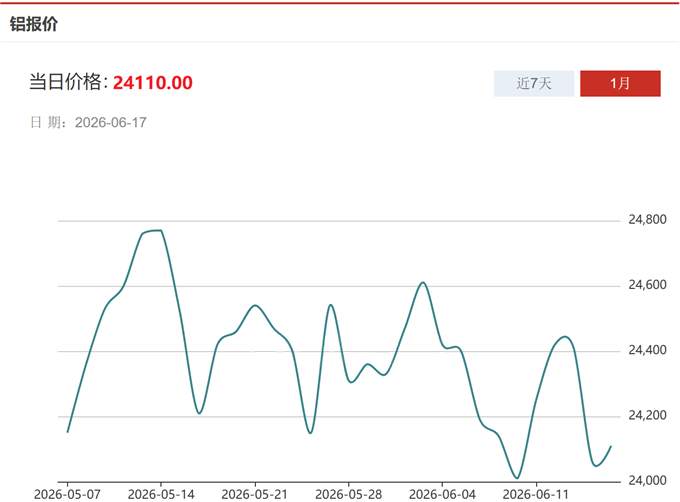Click x-axis label 2026-05-21
Image resolution: width=680 pixels, height=502 pixels.
(255, 494)
